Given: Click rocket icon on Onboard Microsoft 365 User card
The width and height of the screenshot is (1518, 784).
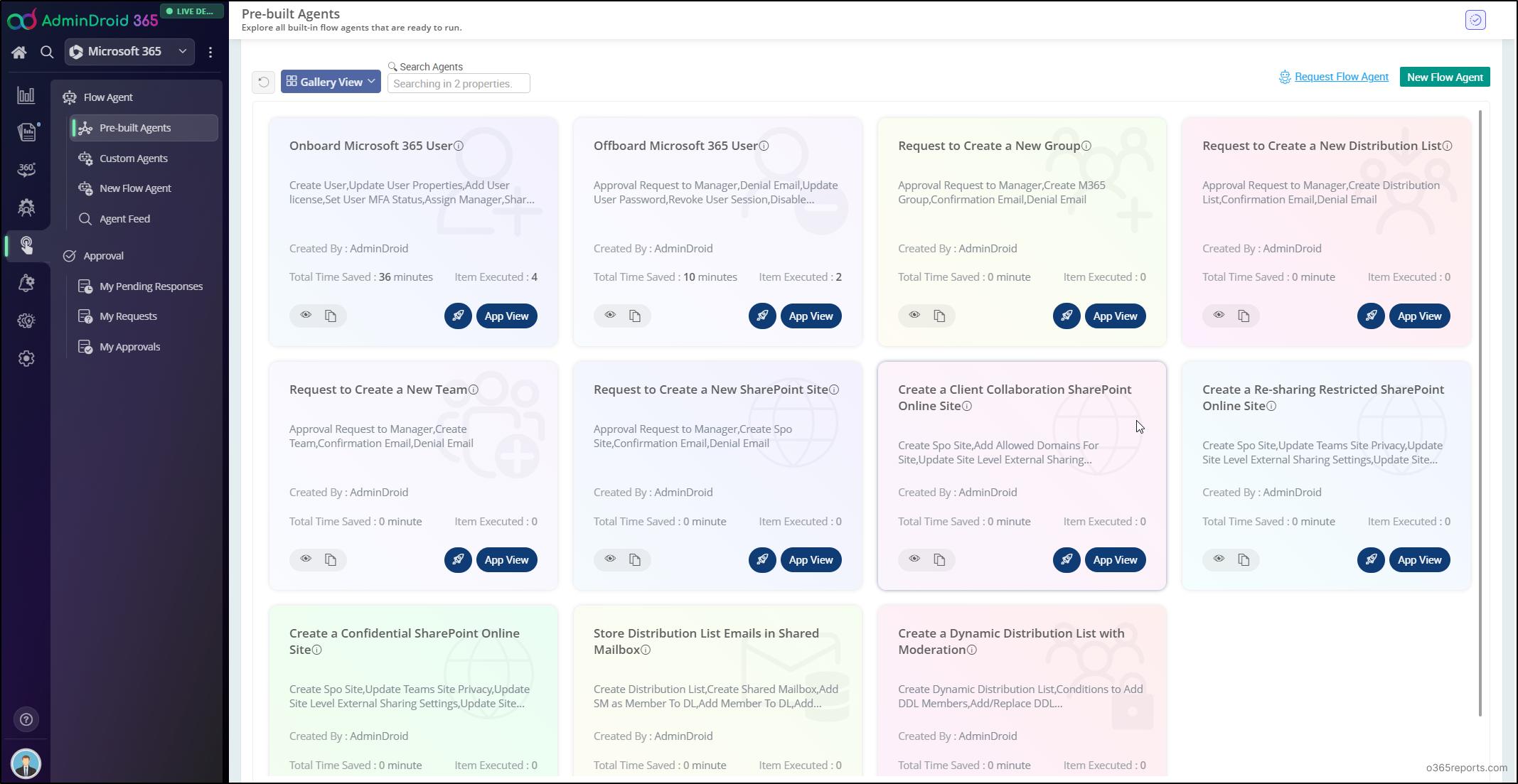Looking at the screenshot, I should 458,316.
